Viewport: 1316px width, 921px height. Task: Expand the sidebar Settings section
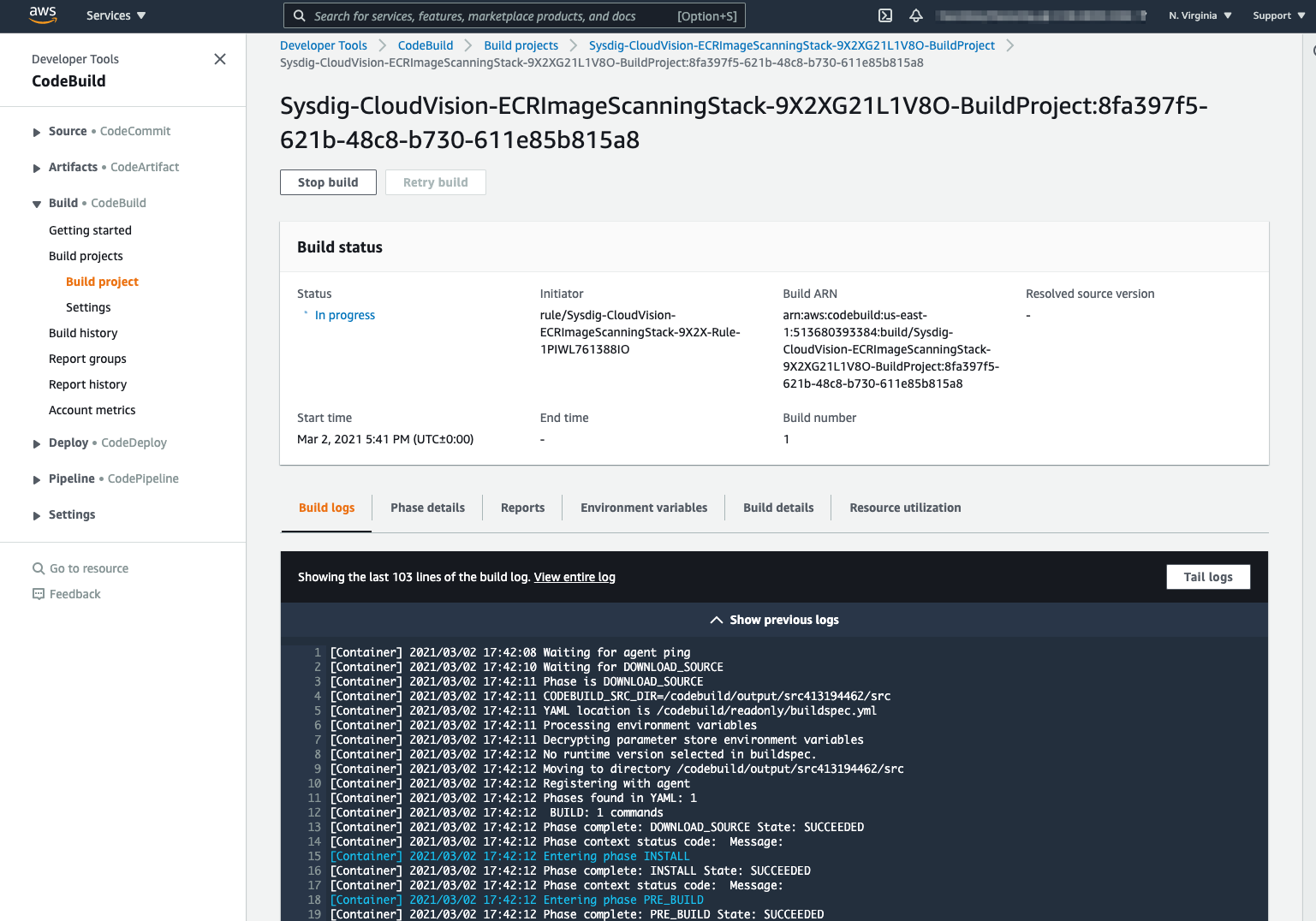(37, 515)
